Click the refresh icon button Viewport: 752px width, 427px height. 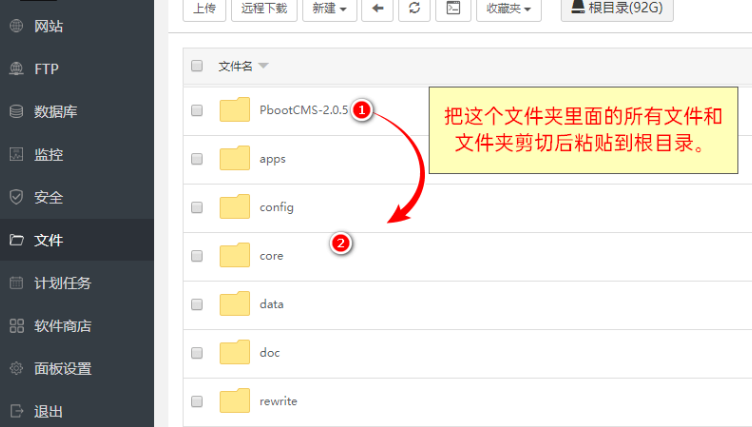coord(414,9)
